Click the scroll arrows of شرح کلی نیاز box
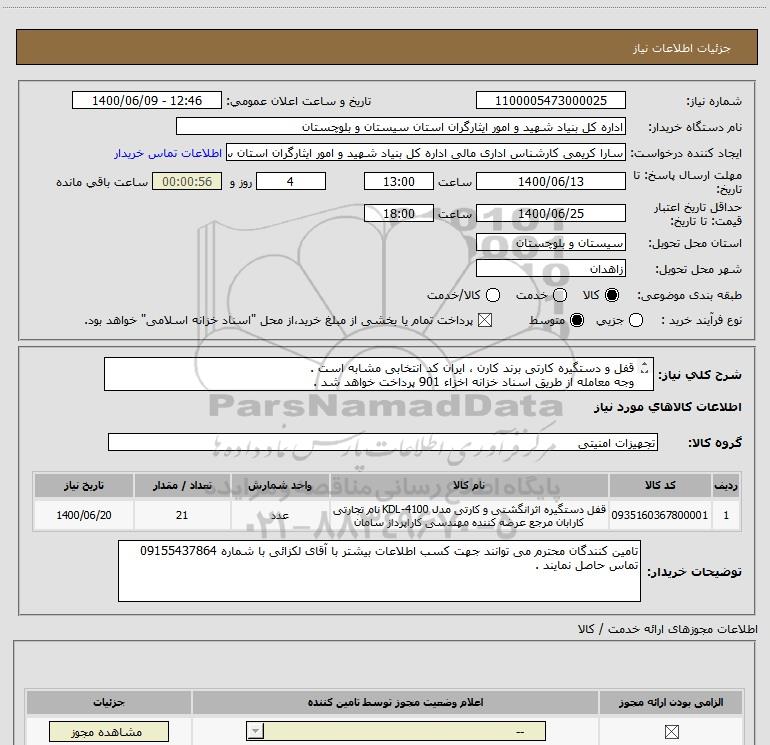Image resolution: width=770 pixels, height=745 pixels. pos(645,367)
